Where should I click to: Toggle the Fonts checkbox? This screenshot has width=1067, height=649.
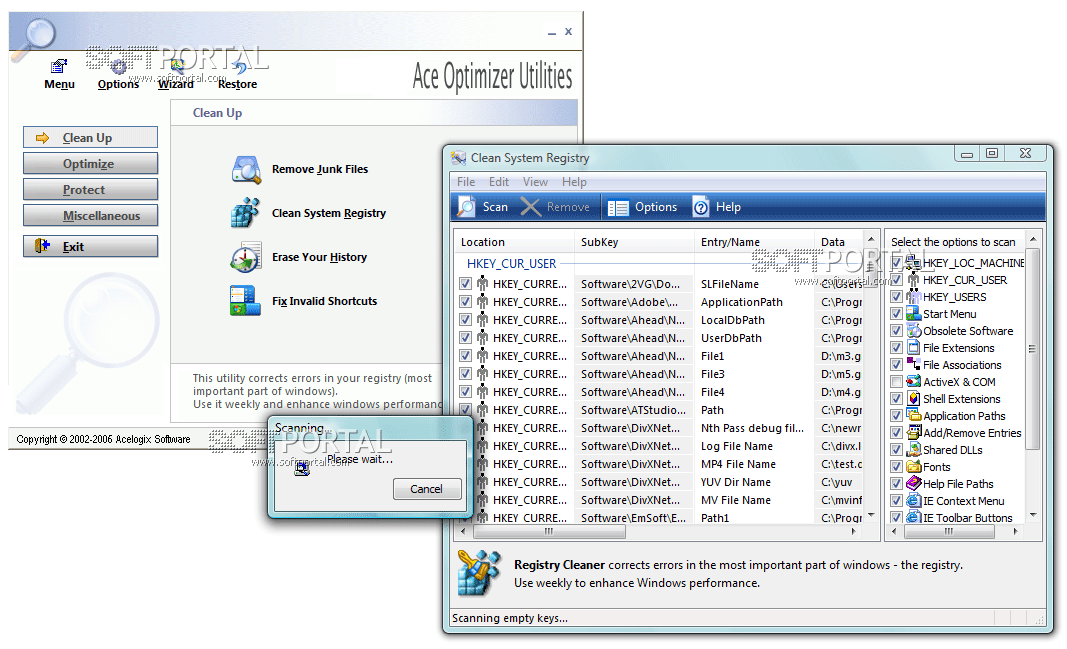tap(896, 467)
